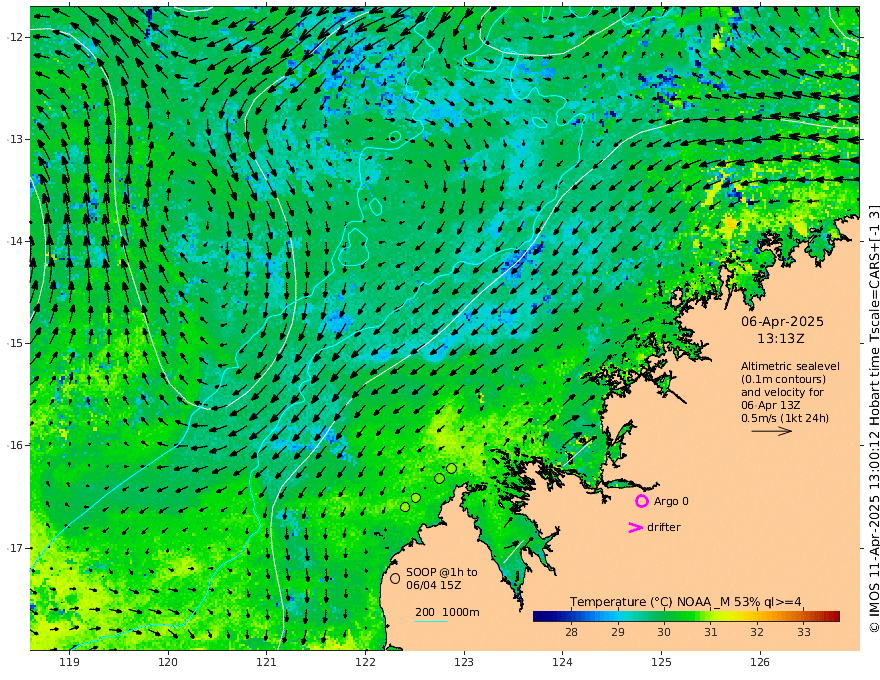This screenshot has width=880, height=680.
Task: Click the latitude axis label -12
Action: click(x=15, y=37)
